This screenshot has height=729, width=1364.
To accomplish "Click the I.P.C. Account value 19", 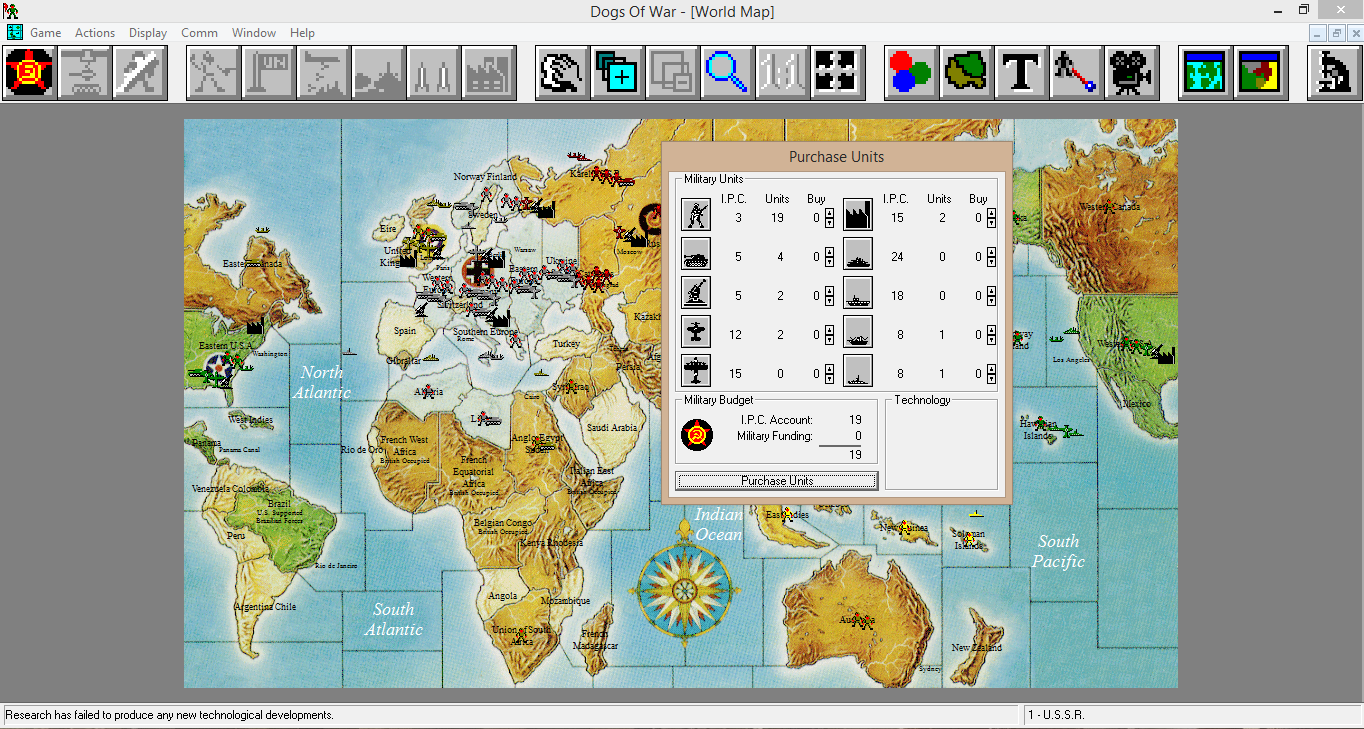I will click(855, 420).
